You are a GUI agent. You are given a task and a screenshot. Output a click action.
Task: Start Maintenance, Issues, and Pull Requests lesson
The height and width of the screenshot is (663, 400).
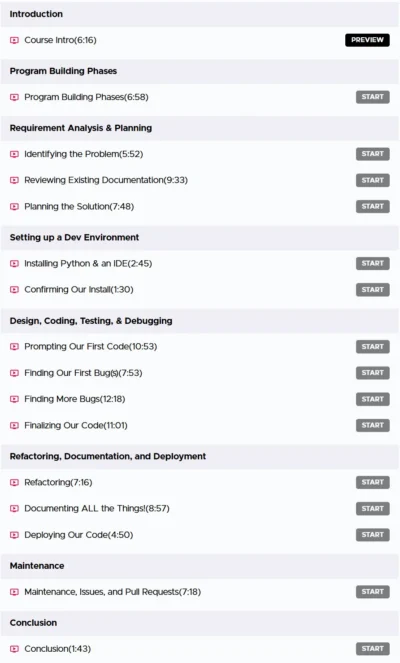point(373,592)
